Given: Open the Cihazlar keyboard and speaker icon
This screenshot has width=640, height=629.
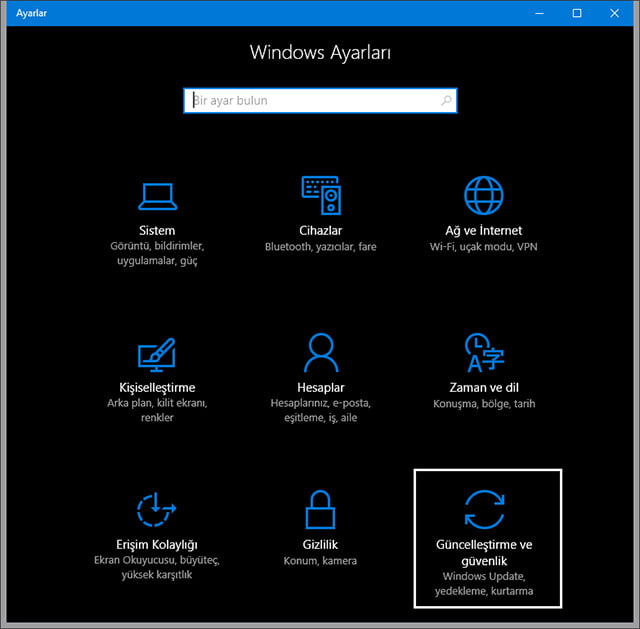Looking at the screenshot, I should 321,195.
